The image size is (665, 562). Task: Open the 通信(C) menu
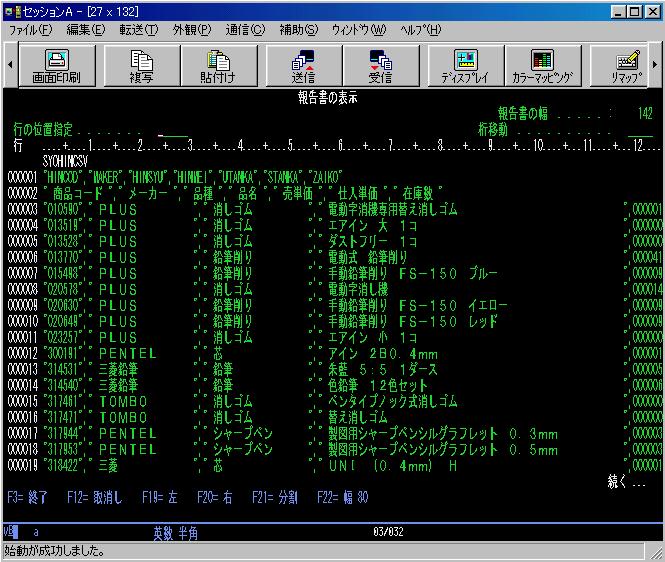coord(245,30)
